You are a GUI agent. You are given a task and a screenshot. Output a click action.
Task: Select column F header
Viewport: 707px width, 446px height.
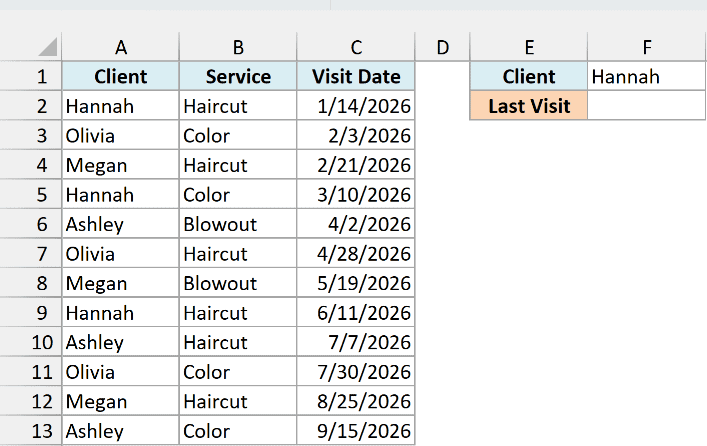[x=647, y=47]
